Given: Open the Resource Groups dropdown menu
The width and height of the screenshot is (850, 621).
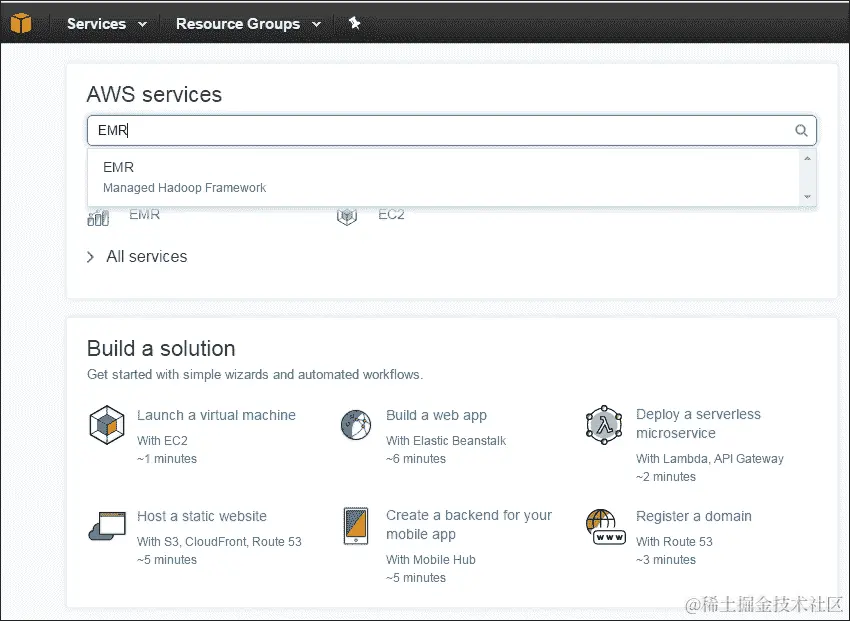Looking at the screenshot, I should click(248, 24).
